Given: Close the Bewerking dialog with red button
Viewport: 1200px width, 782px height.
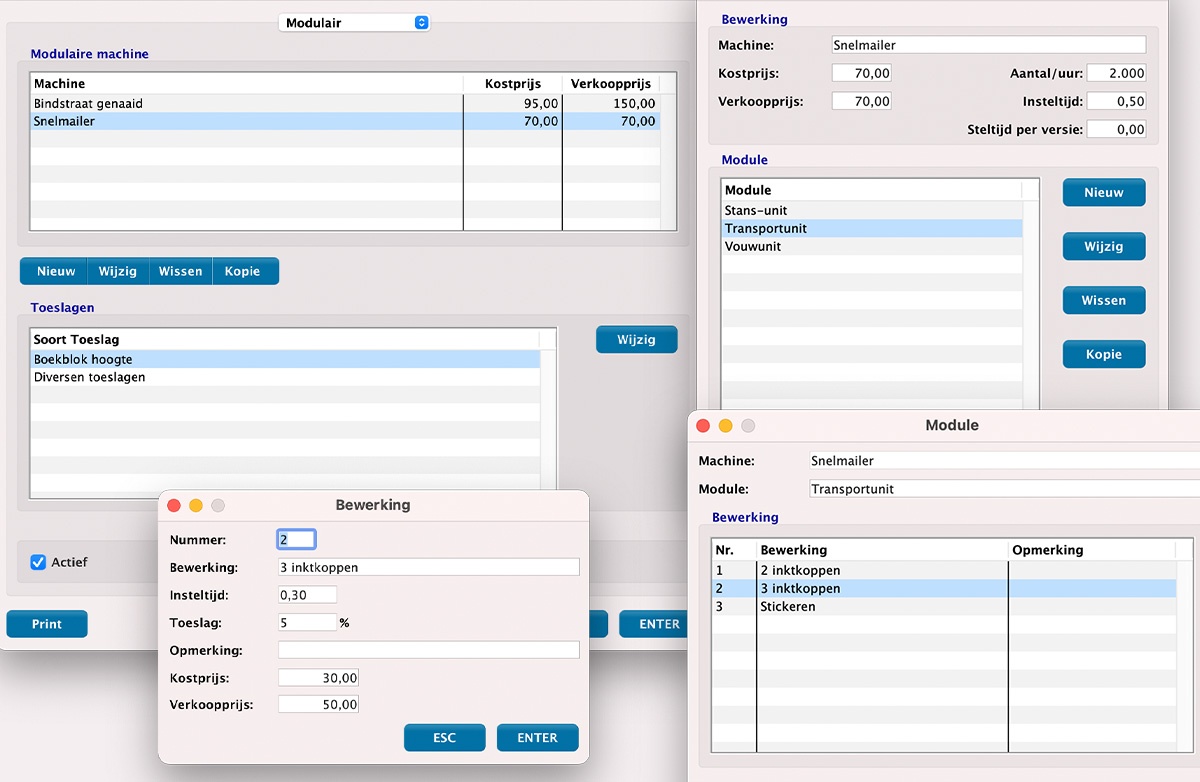Looking at the screenshot, I should [x=174, y=506].
